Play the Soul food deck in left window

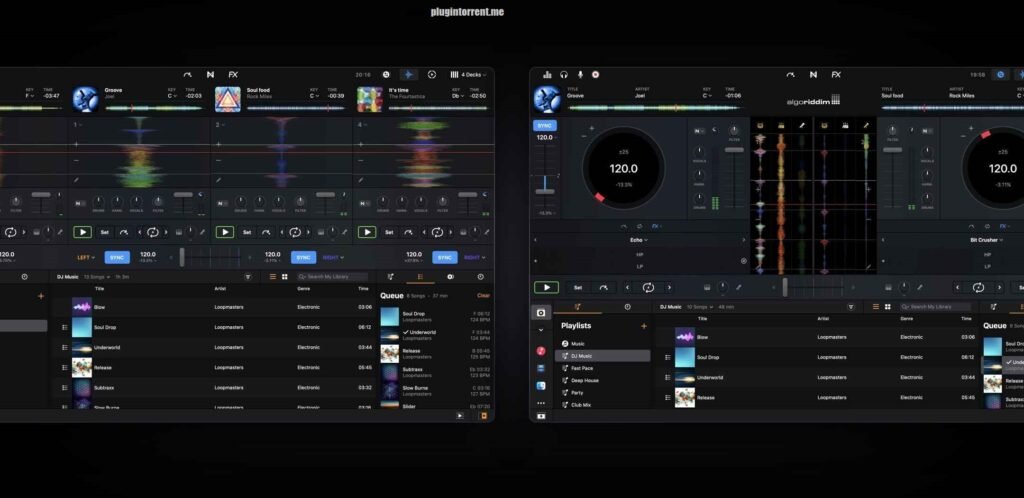pyautogui.click(x=225, y=232)
